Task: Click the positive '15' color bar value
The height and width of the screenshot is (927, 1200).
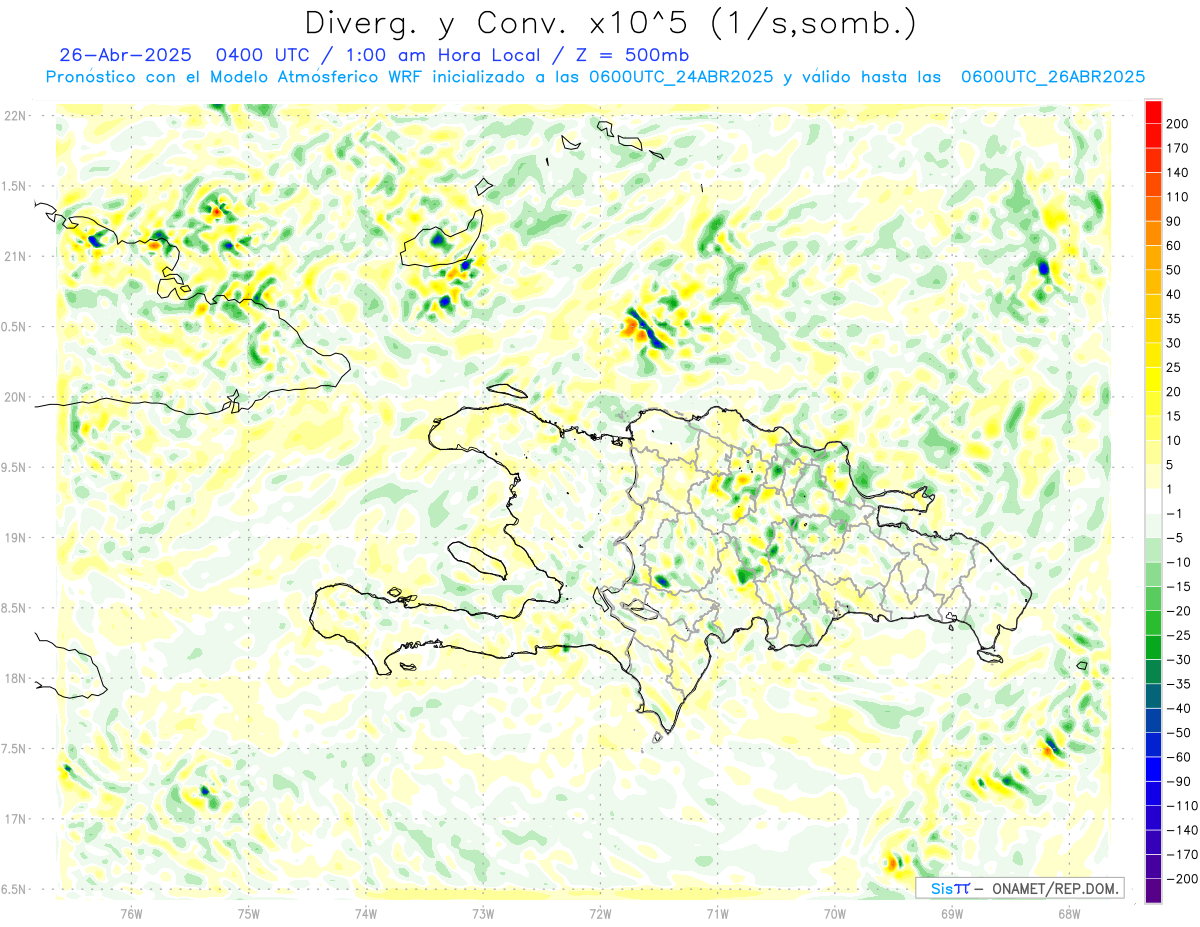Action: tap(1175, 416)
